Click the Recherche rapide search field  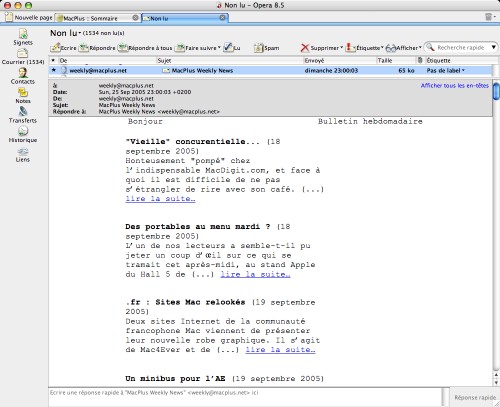click(461, 47)
